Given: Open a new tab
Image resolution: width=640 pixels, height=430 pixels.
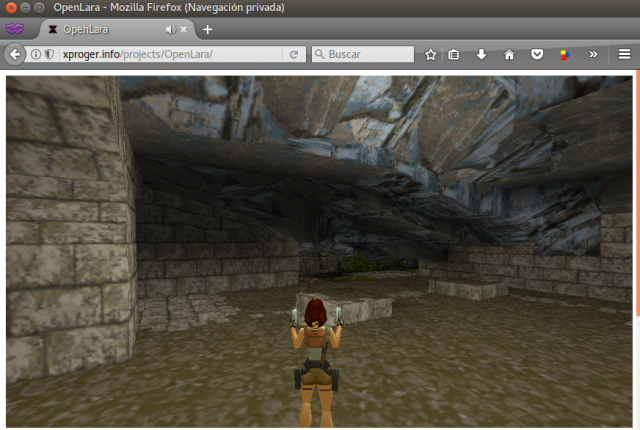Looking at the screenshot, I should [207, 29].
